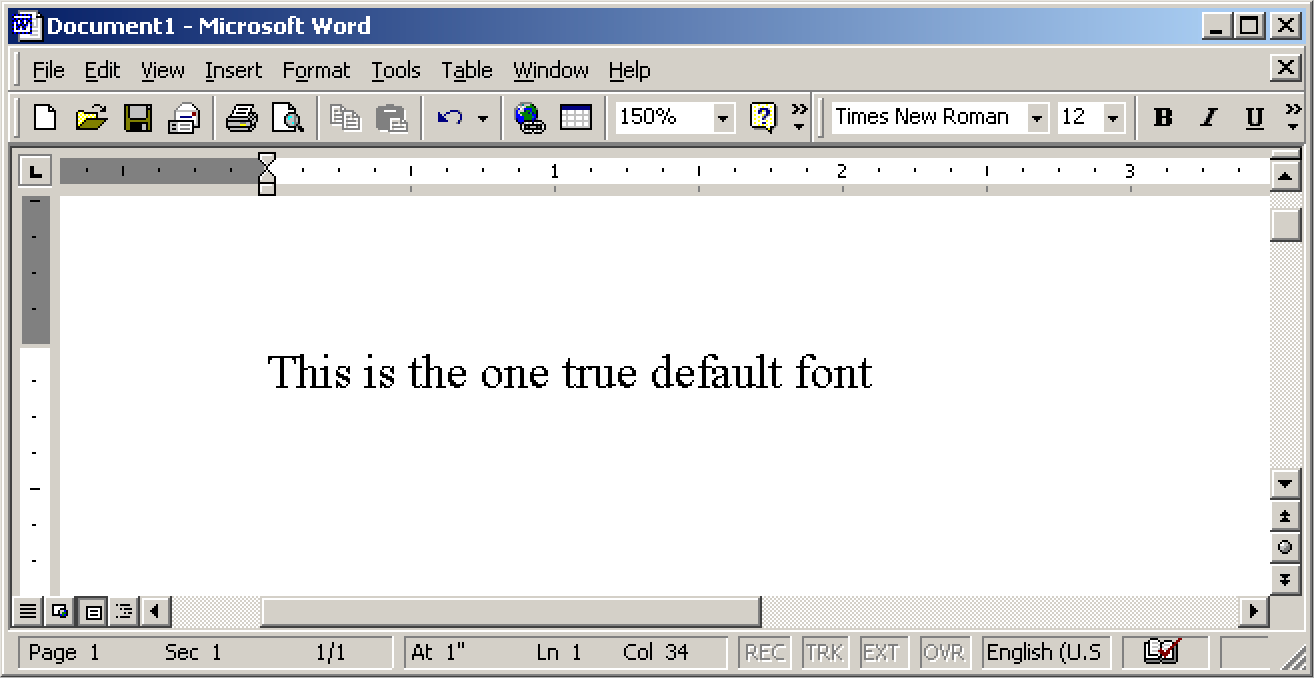
Task: Expand Formatting toolbar more buttons chevron
Action: click(x=1293, y=117)
